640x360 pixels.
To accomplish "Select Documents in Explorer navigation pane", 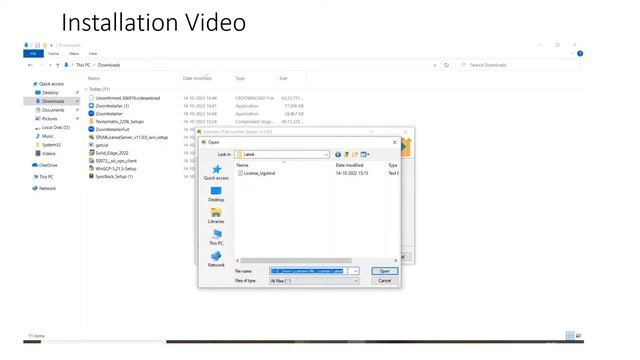I will [53, 110].
